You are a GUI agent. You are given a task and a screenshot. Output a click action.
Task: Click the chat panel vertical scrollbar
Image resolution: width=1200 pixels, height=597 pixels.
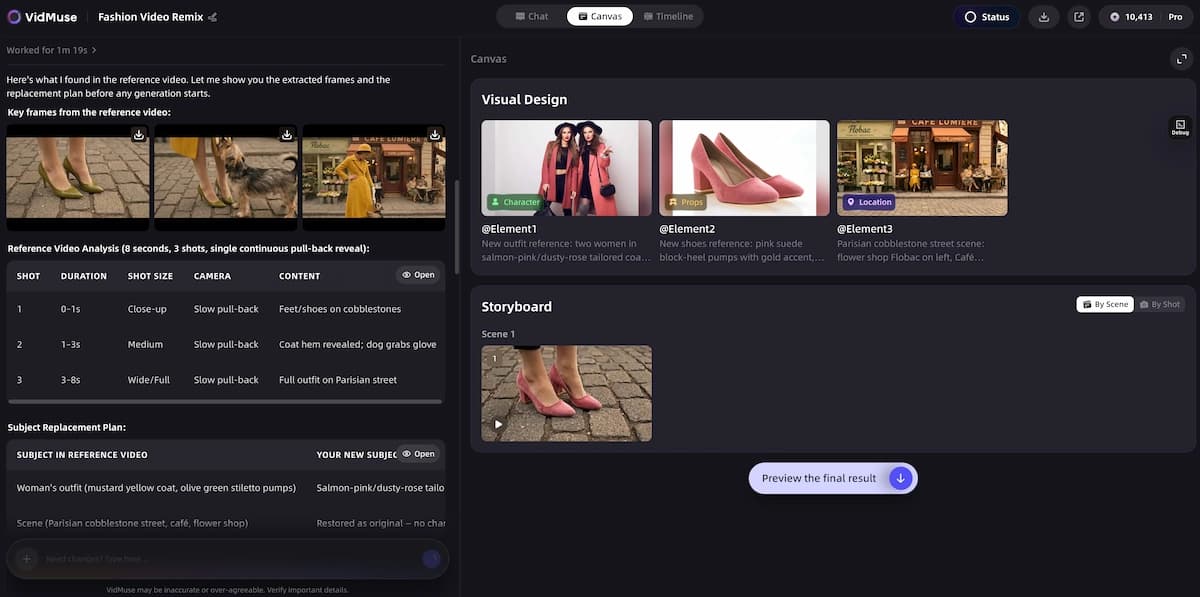[x=457, y=226]
